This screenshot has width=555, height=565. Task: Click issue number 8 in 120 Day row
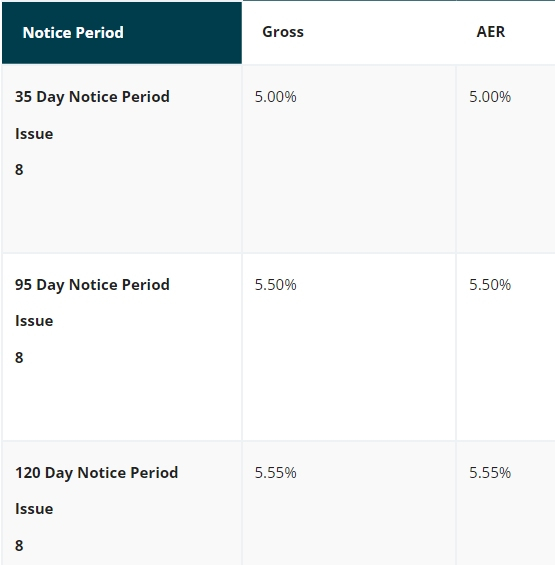click(x=19, y=546)
